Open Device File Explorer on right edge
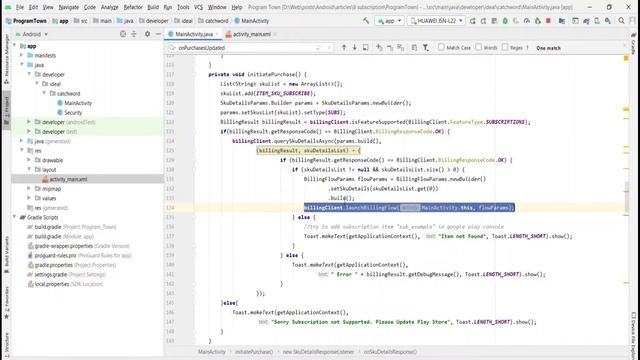The height and width of the screenshot is (360, 640). [633, 335]
